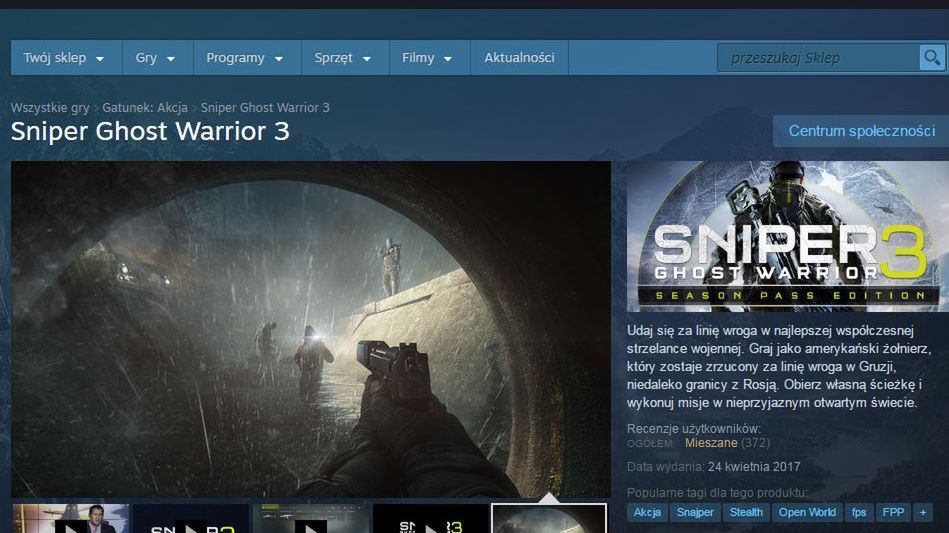949x533 pixels.
Task: Select the Open World tag
Action: click(807, 512)
